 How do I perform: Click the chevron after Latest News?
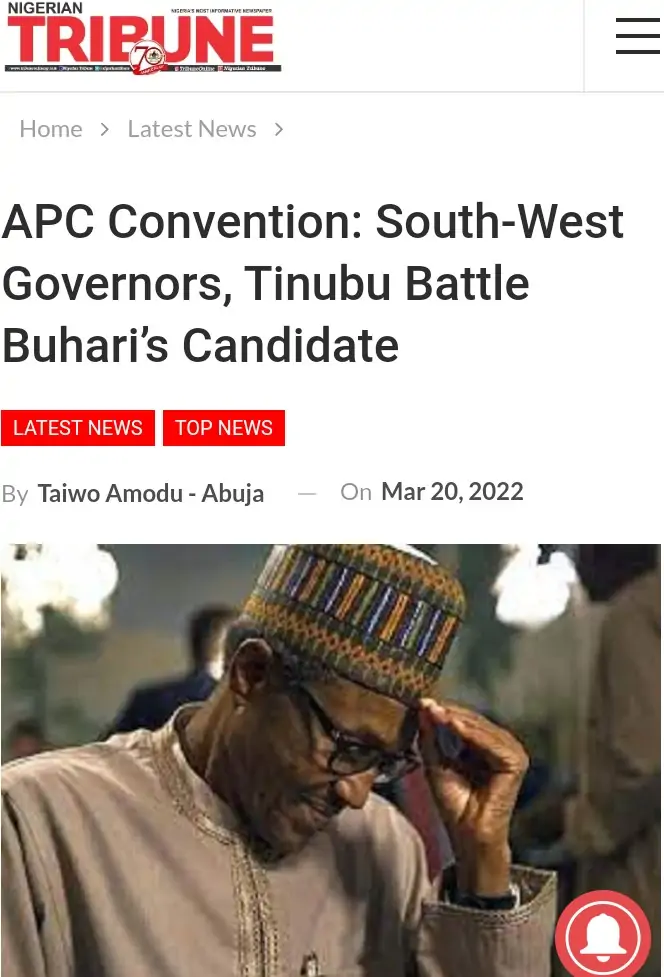279,129
